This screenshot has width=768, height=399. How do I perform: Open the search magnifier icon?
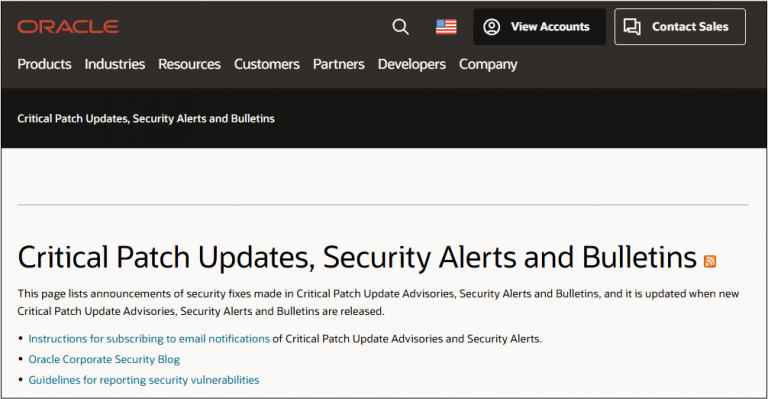(400, 26)
